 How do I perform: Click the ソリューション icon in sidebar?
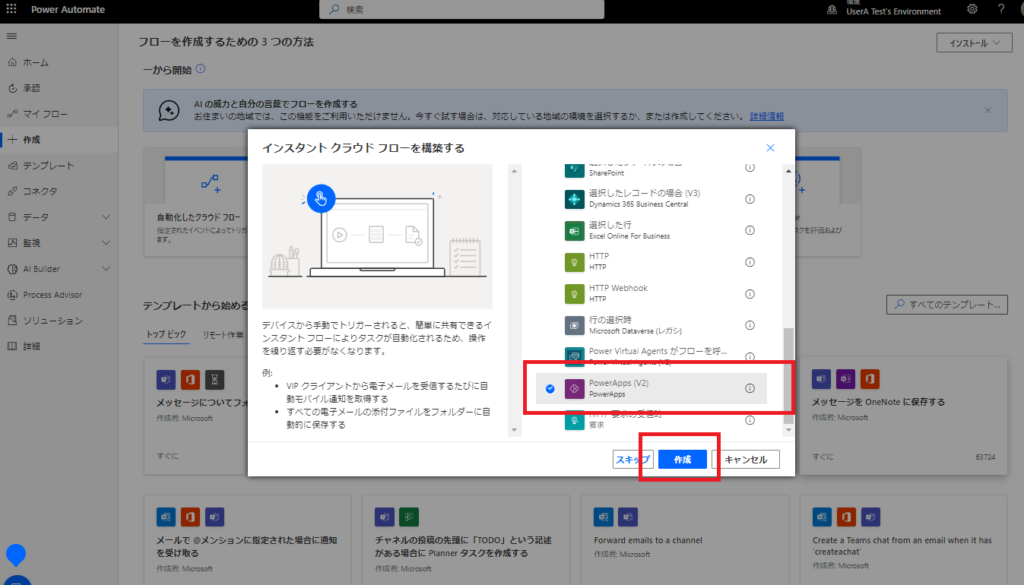[12, 321]
